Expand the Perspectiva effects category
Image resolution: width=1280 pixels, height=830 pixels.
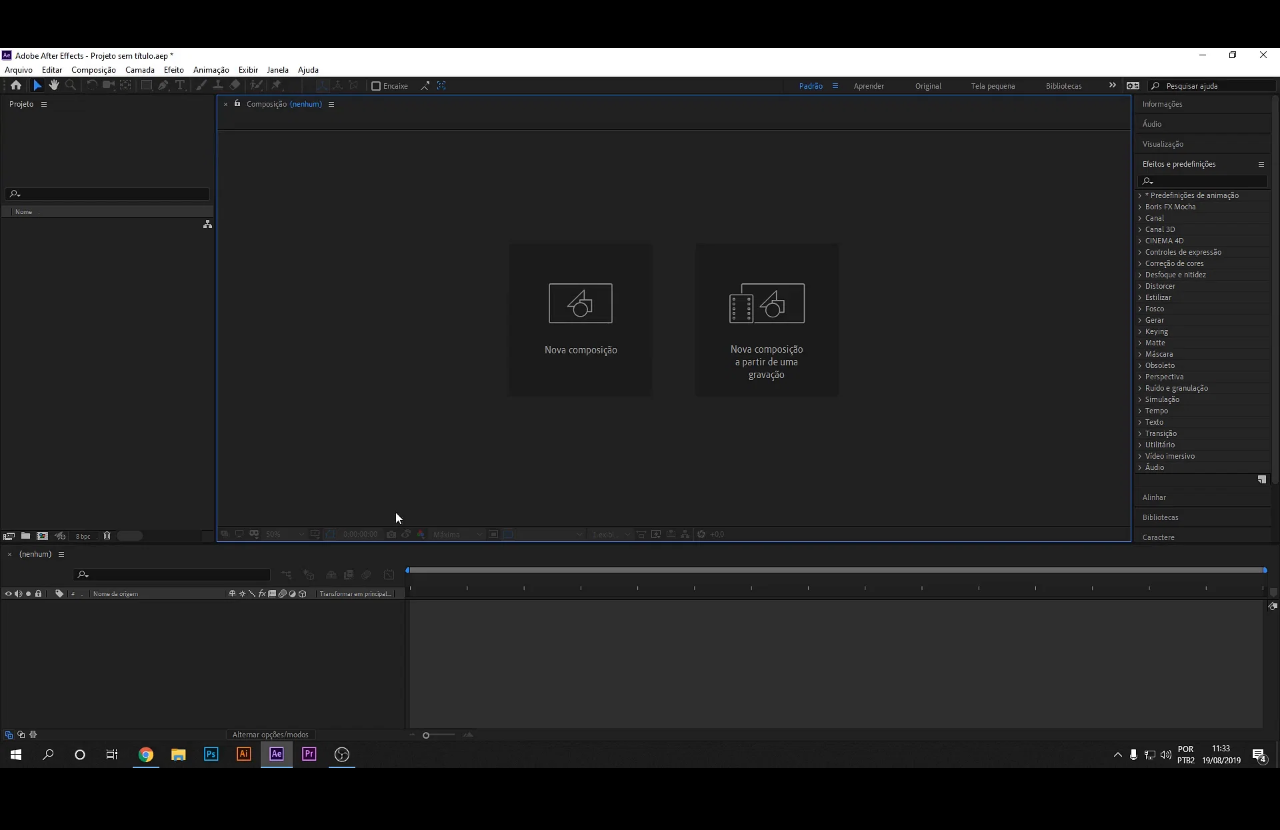point(1140,377)
